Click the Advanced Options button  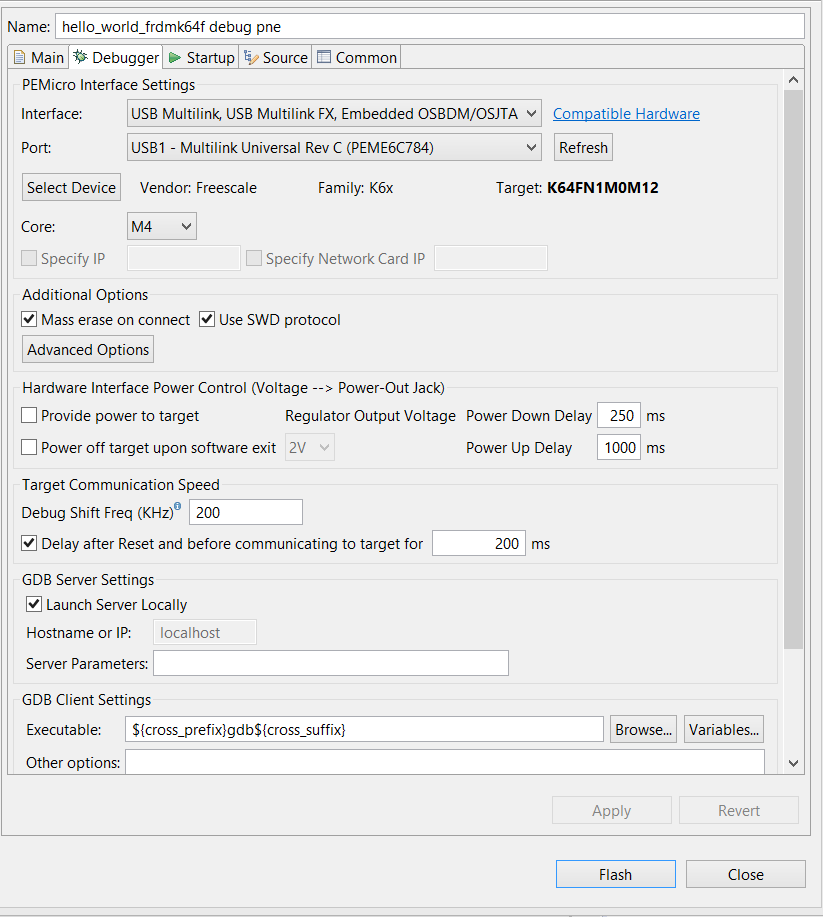pos(88,350)
